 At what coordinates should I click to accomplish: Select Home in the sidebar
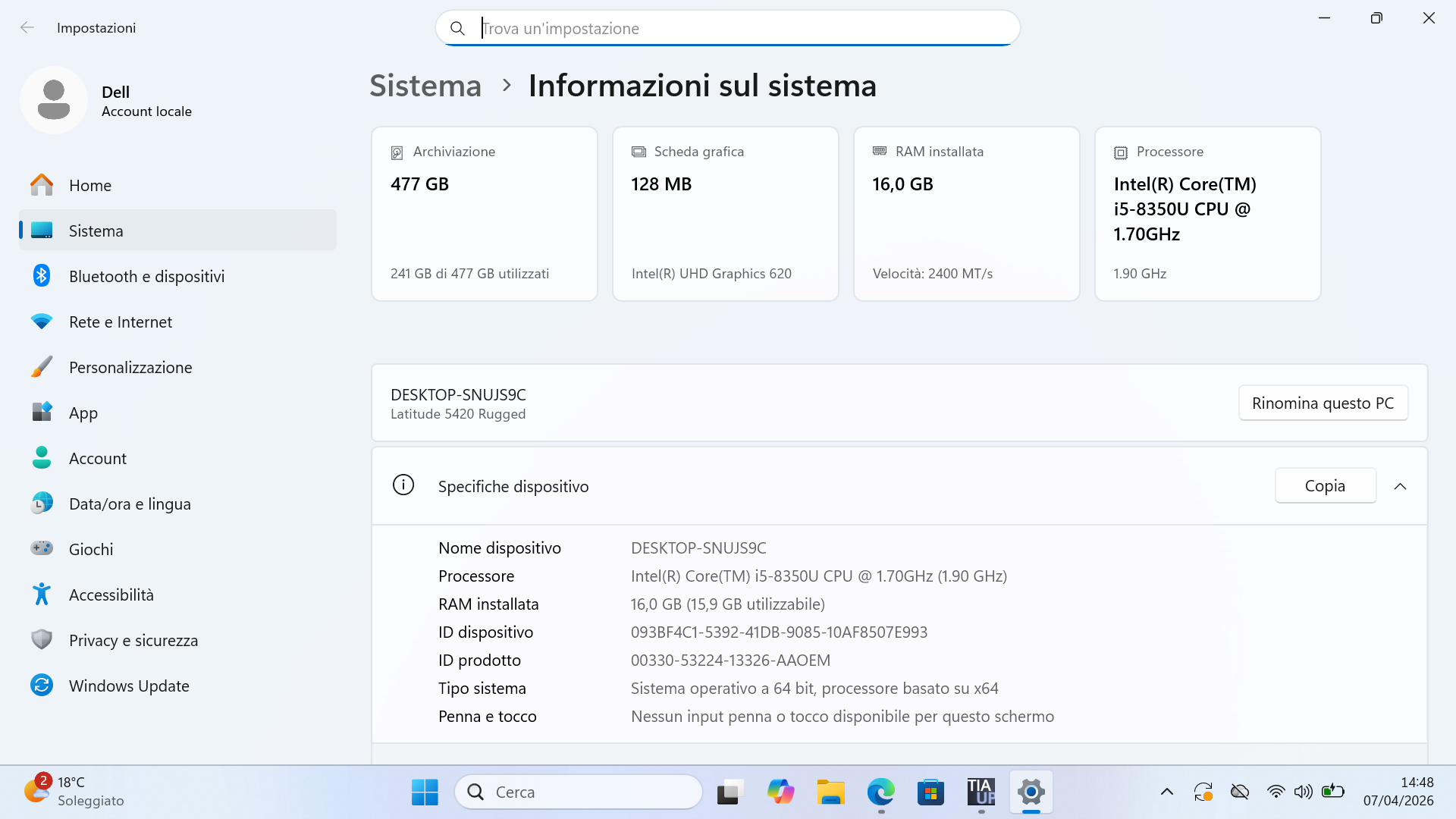(89, 185)
